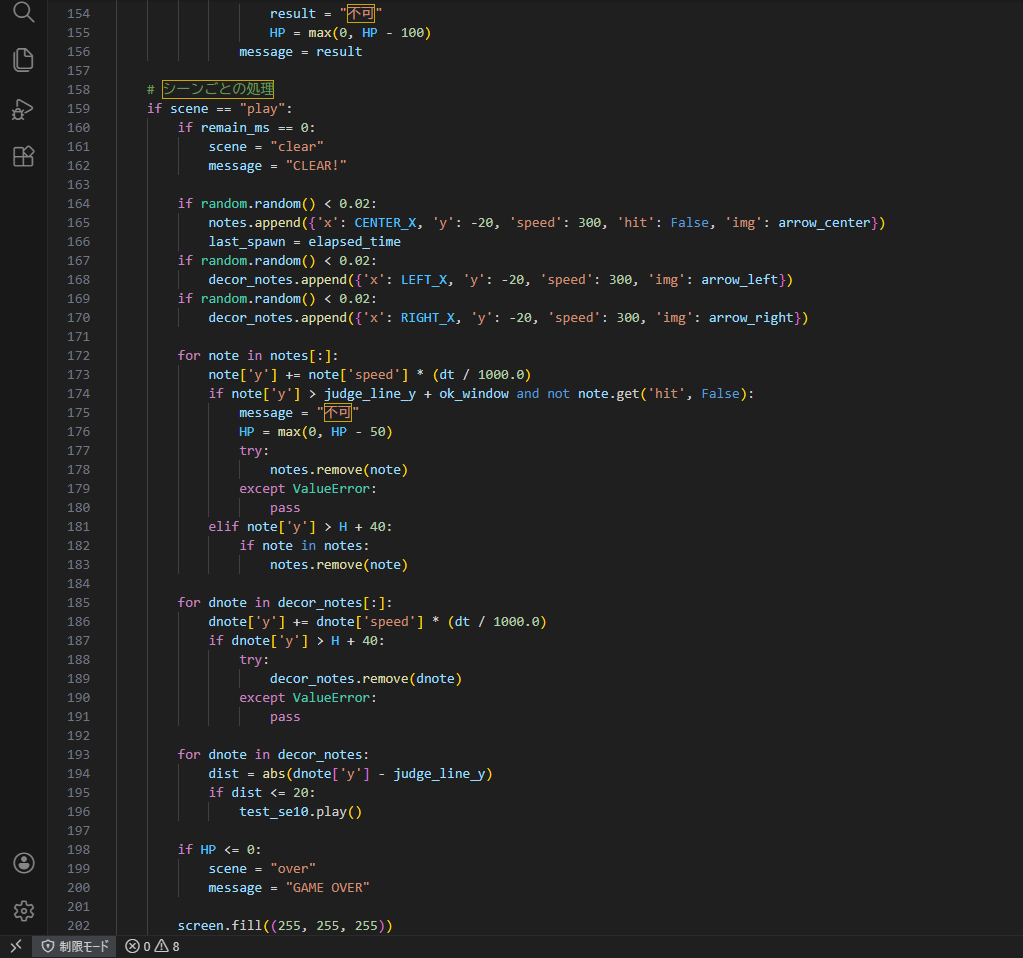The width and height of the screenshot is (1023, 958).
Task: Place cursor in the "CLEAR!" string
Action: pos(316,165)
